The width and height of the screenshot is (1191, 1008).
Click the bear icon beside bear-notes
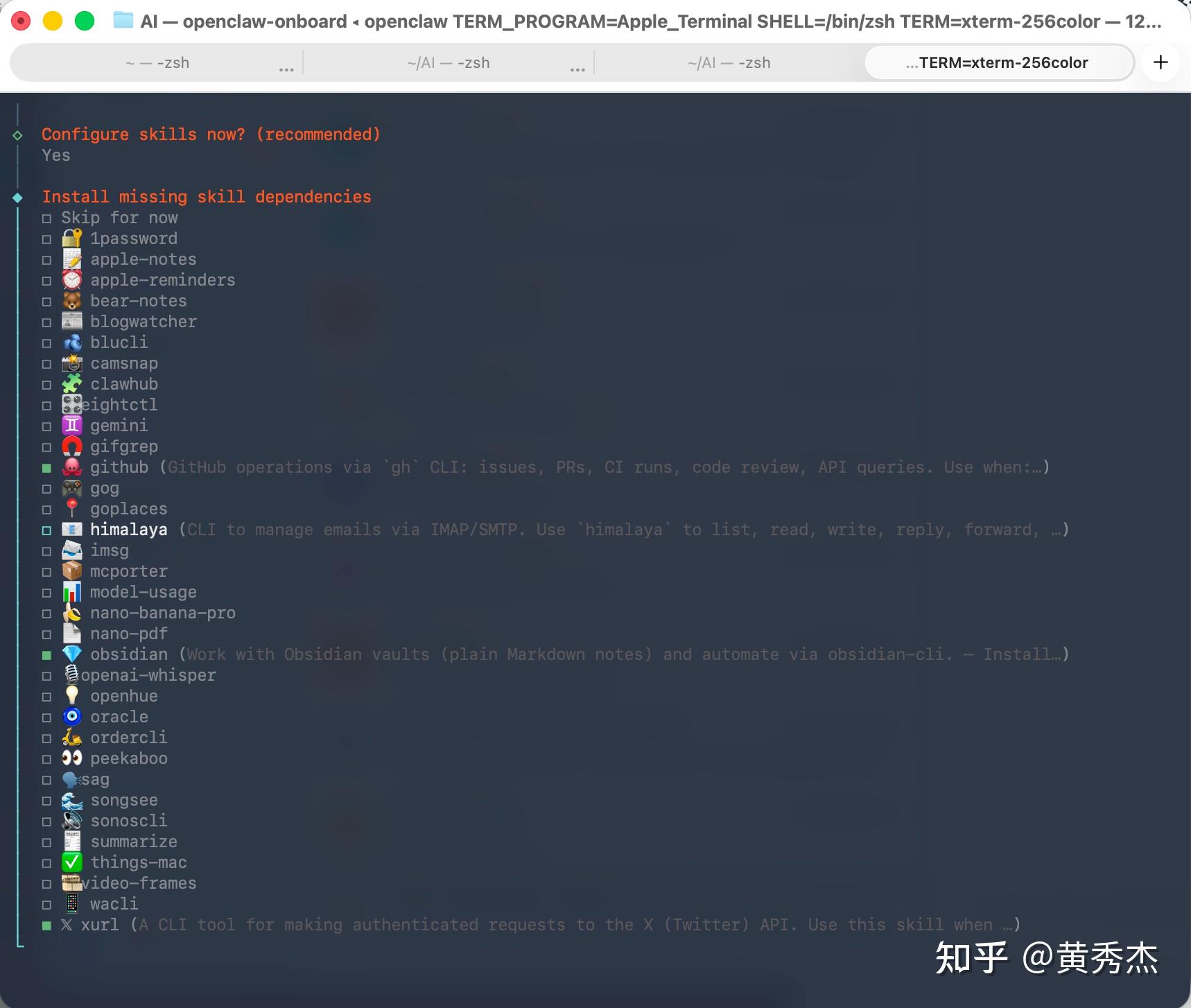[72, 301]
